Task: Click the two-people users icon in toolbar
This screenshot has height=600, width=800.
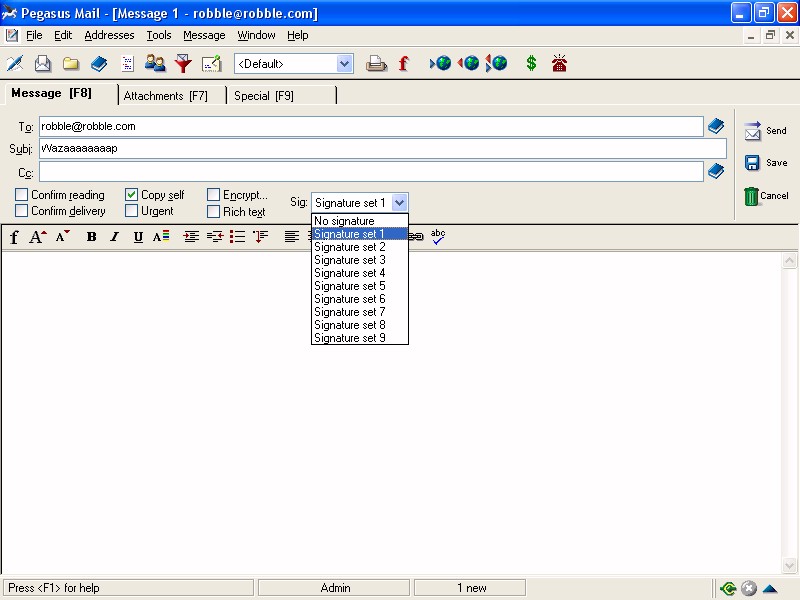Action: pos(155,63)
